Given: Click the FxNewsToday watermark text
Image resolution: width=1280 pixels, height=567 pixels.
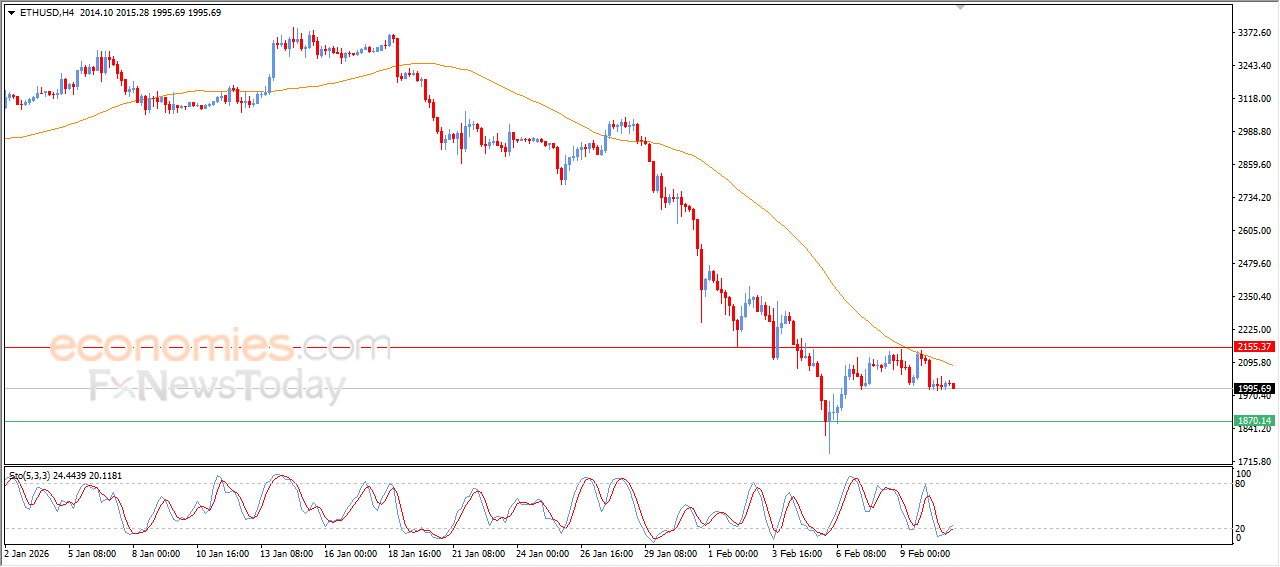Looking at the screenshot, I should 217,386.
